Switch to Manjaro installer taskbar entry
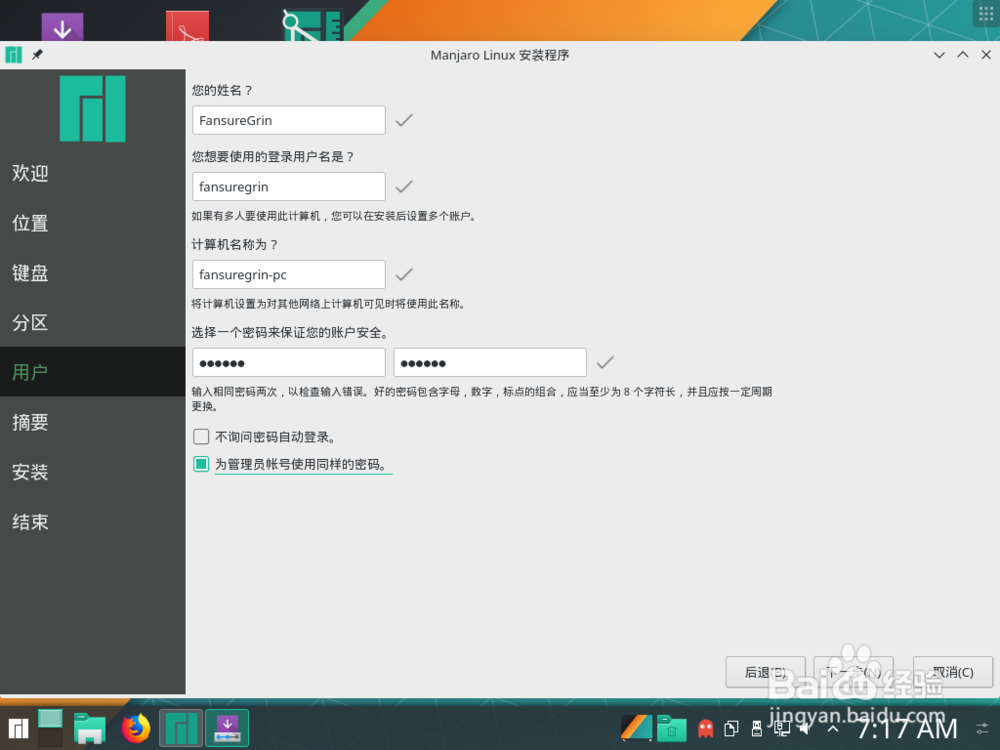Screen dimensions: 1000x750 (181, 728)
